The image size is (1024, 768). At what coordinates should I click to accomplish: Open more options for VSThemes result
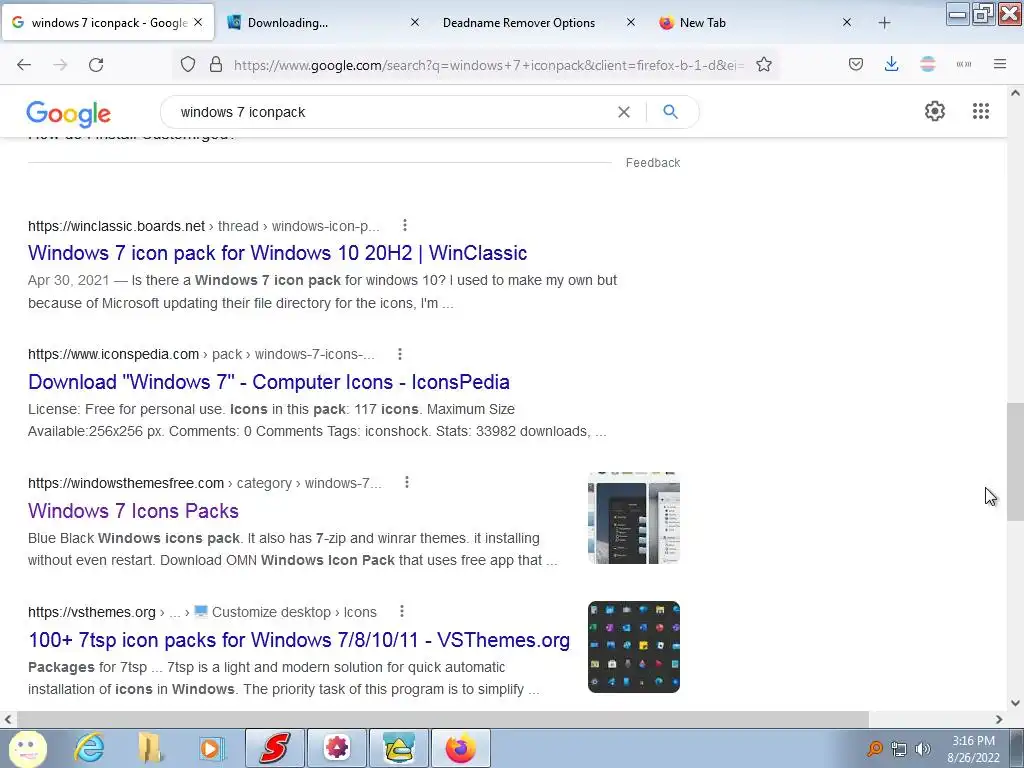[x=402, y=611]
